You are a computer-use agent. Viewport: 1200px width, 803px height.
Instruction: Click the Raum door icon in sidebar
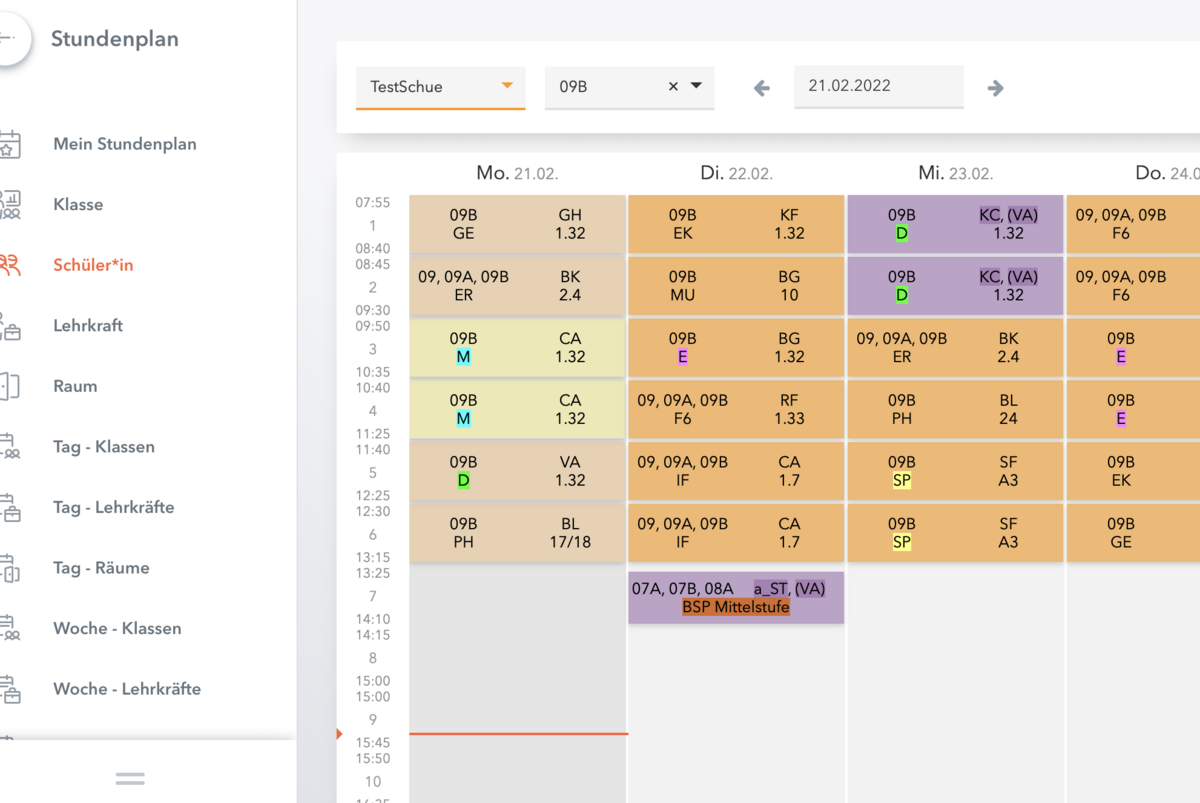[x=9, y=386]
